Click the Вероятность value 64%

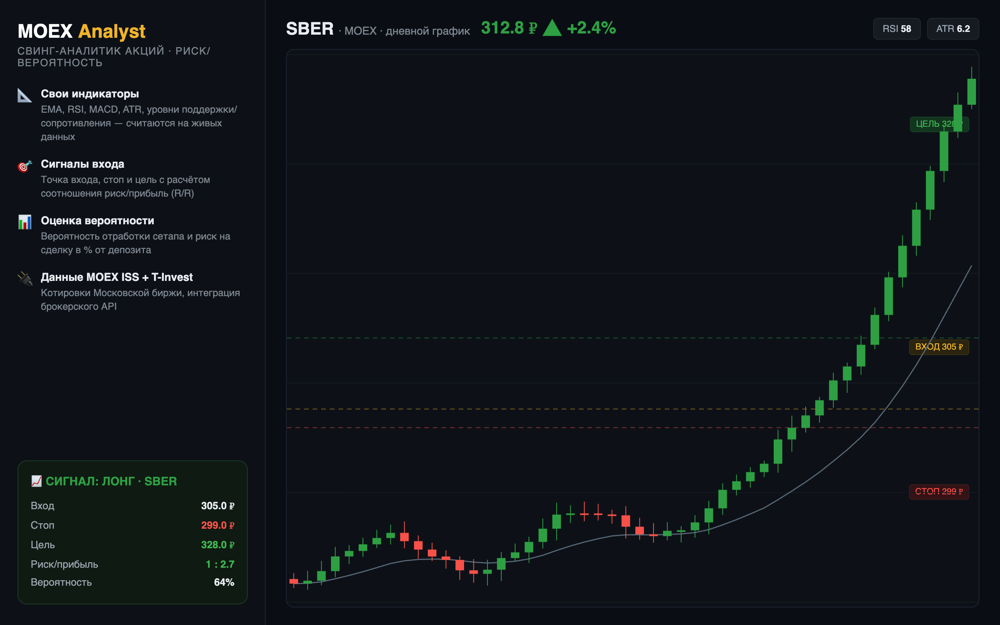pos(224,582)
